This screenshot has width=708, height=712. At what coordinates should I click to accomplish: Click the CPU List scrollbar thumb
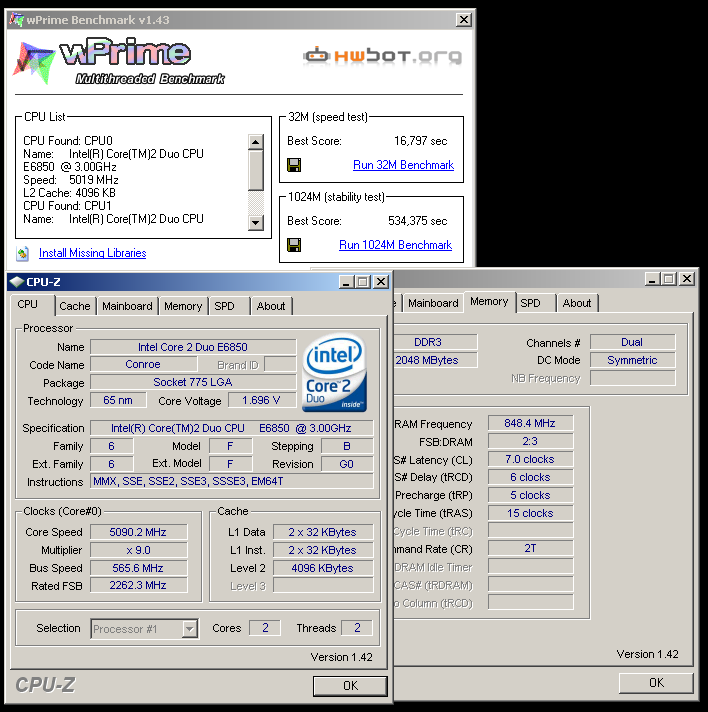[x=256, y=170]
